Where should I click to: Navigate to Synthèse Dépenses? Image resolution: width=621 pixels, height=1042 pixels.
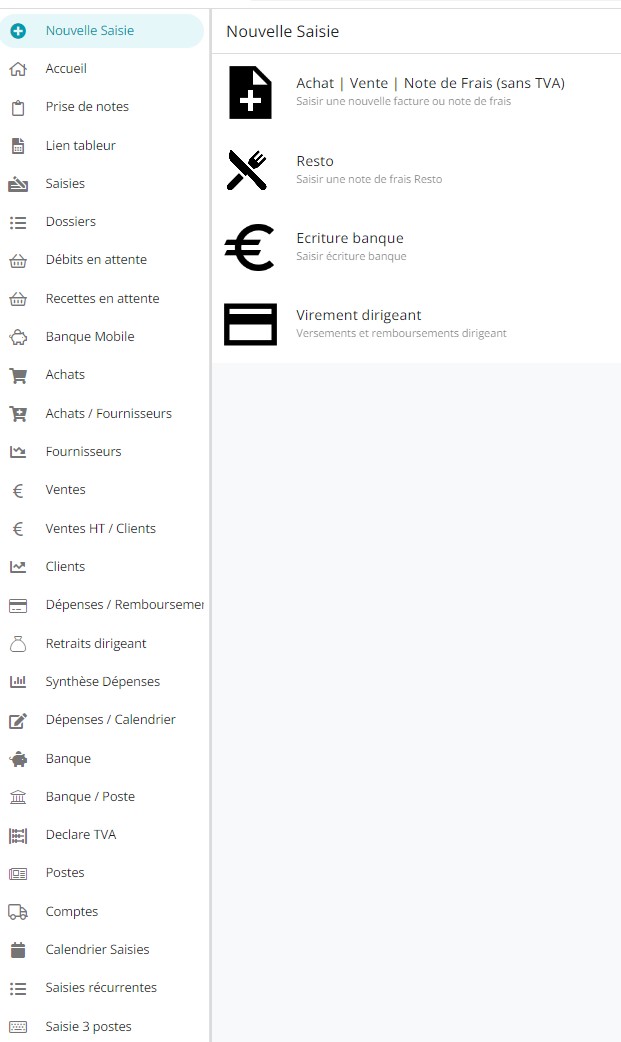point(102,682)
